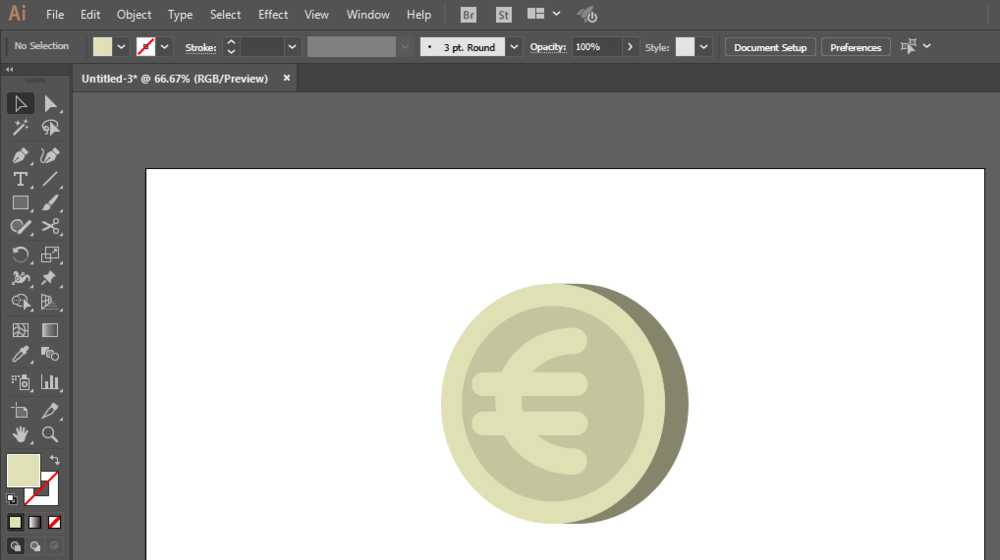Screen dimensions: 1000x560
Task: Open the Object menu
Action: pos(134,14)
